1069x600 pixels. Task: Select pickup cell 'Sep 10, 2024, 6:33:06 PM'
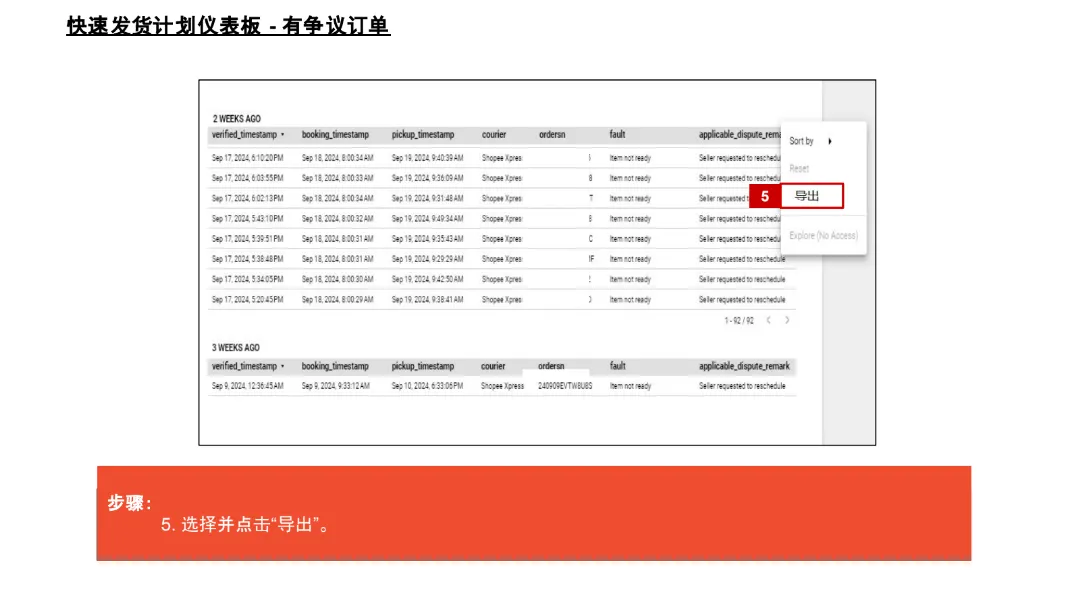pyautogui.click(x=427, y=386)
